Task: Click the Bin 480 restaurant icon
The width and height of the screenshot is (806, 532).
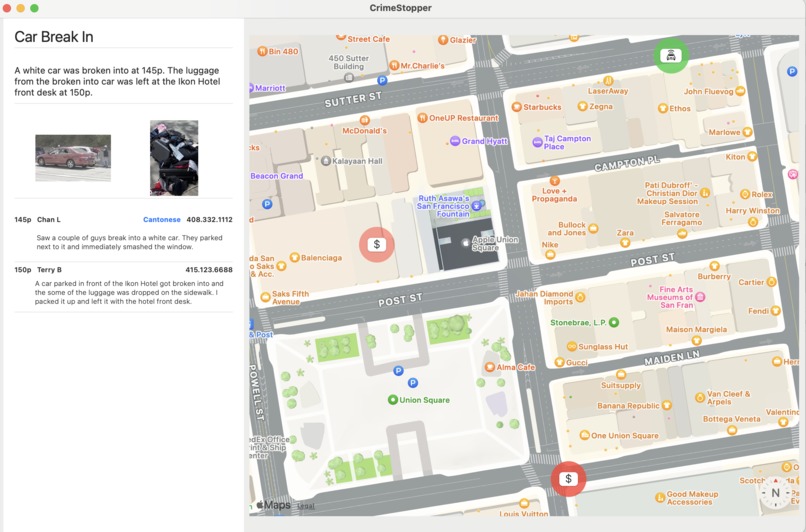Action: point(262,51)
